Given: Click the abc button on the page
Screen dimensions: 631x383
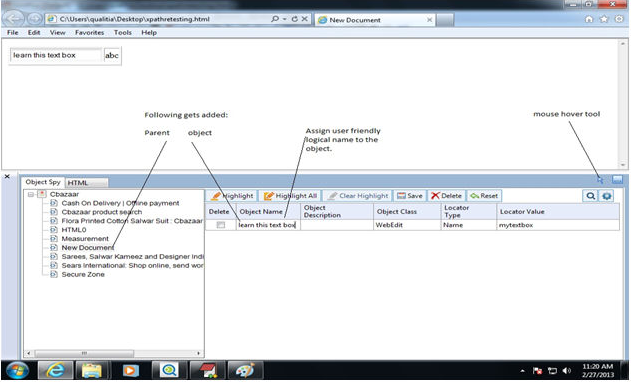Looking at the screenshot, I should click(112, 56).
